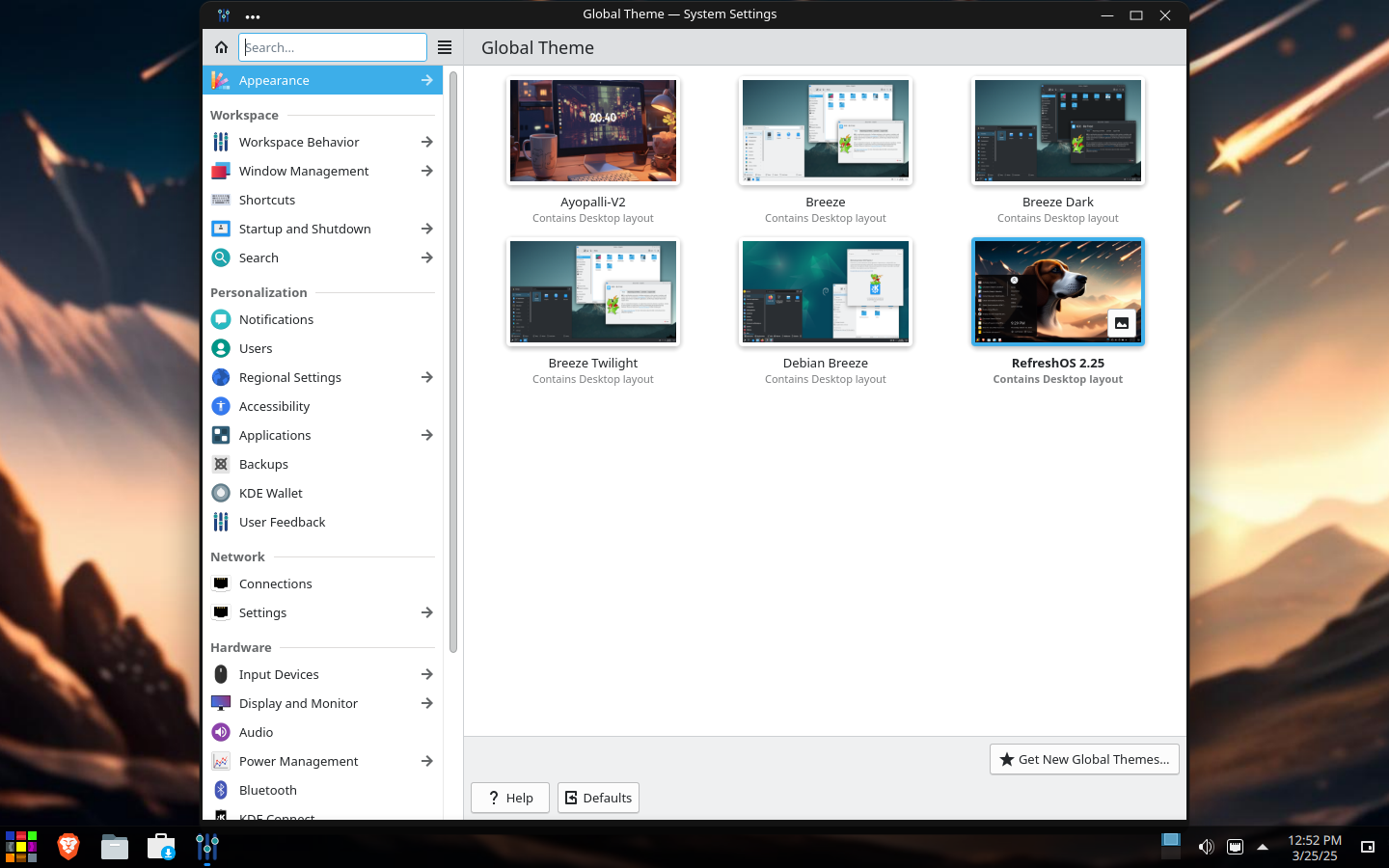Select the Ayopalli-V2 theme thumbnail
This screenshot has height=868, width=1389.
(593, 131)
